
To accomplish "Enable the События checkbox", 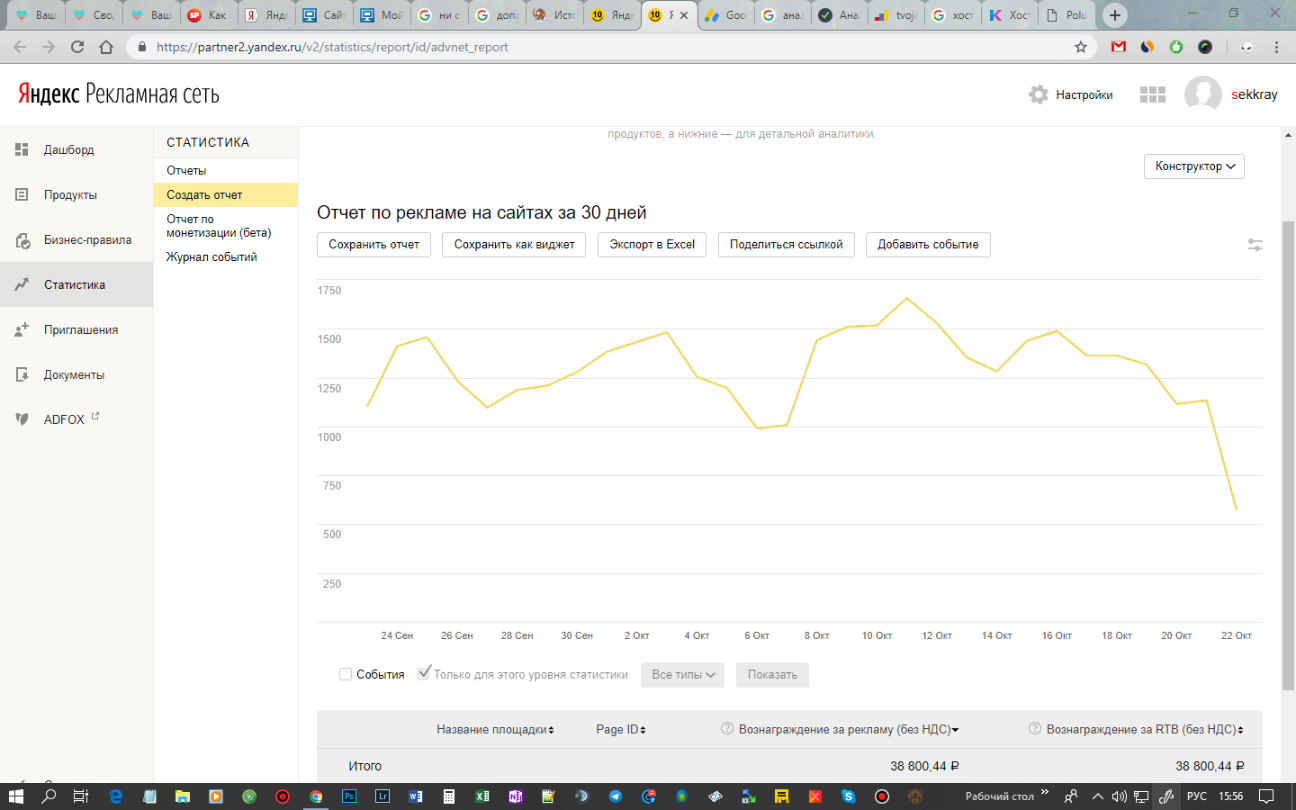I will click(x=346, y=675).
